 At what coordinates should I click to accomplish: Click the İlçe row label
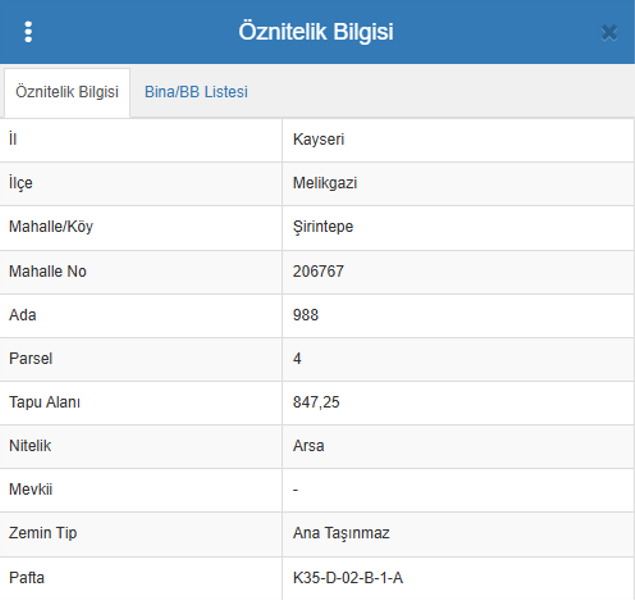coord(21,184)
